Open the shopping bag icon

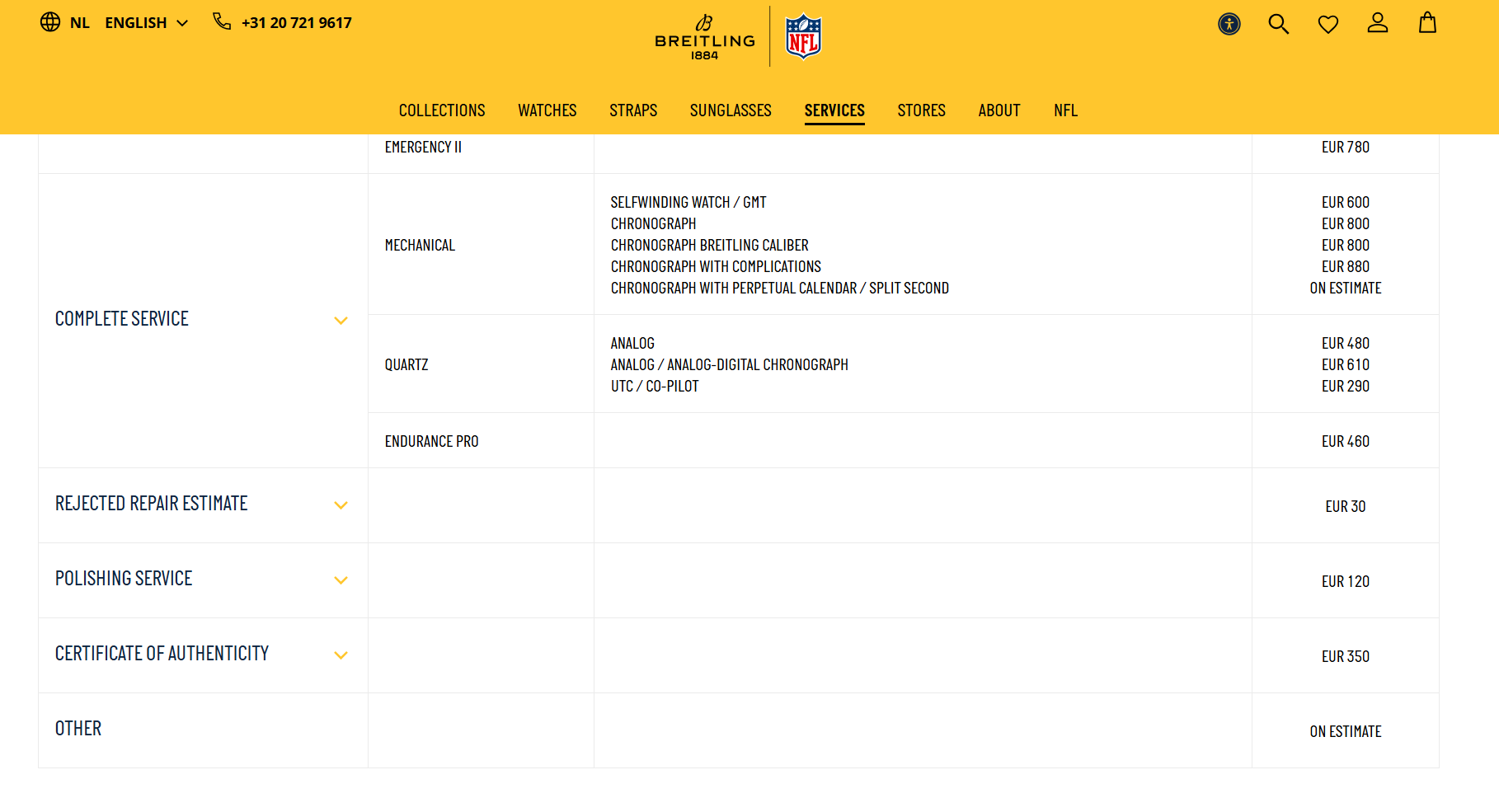coord(1427,23)
